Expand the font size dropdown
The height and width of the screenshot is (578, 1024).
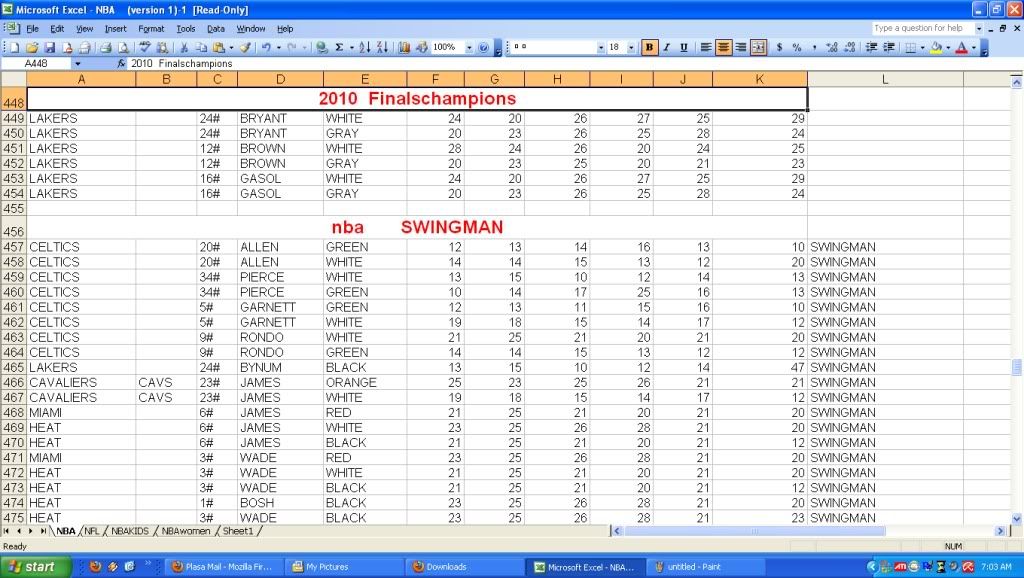631,48
